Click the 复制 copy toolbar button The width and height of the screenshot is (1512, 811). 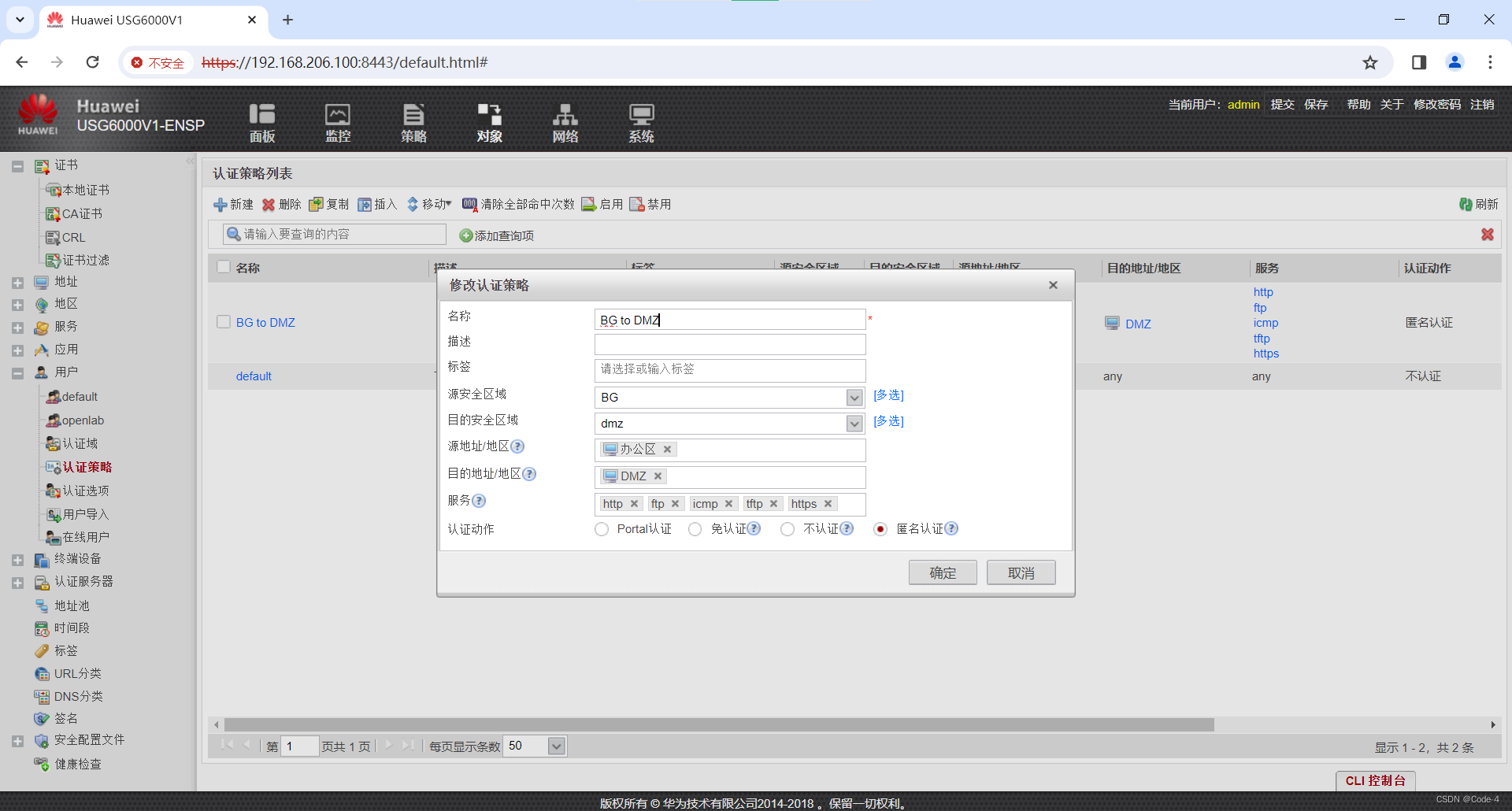328,204
